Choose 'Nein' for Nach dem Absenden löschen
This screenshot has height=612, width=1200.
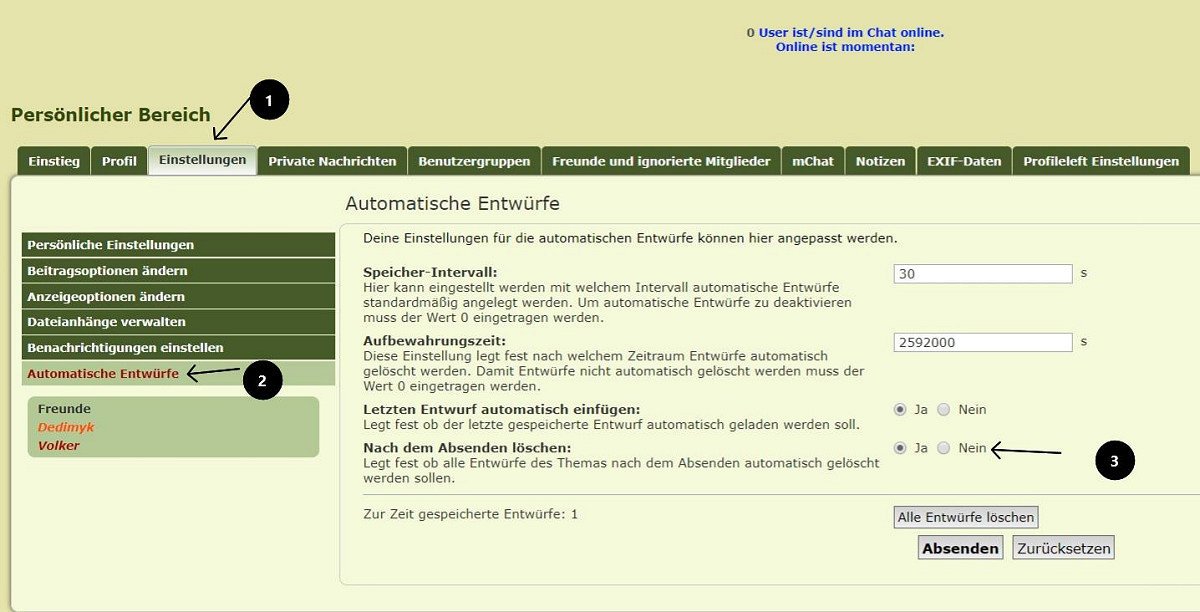[943, 448]
